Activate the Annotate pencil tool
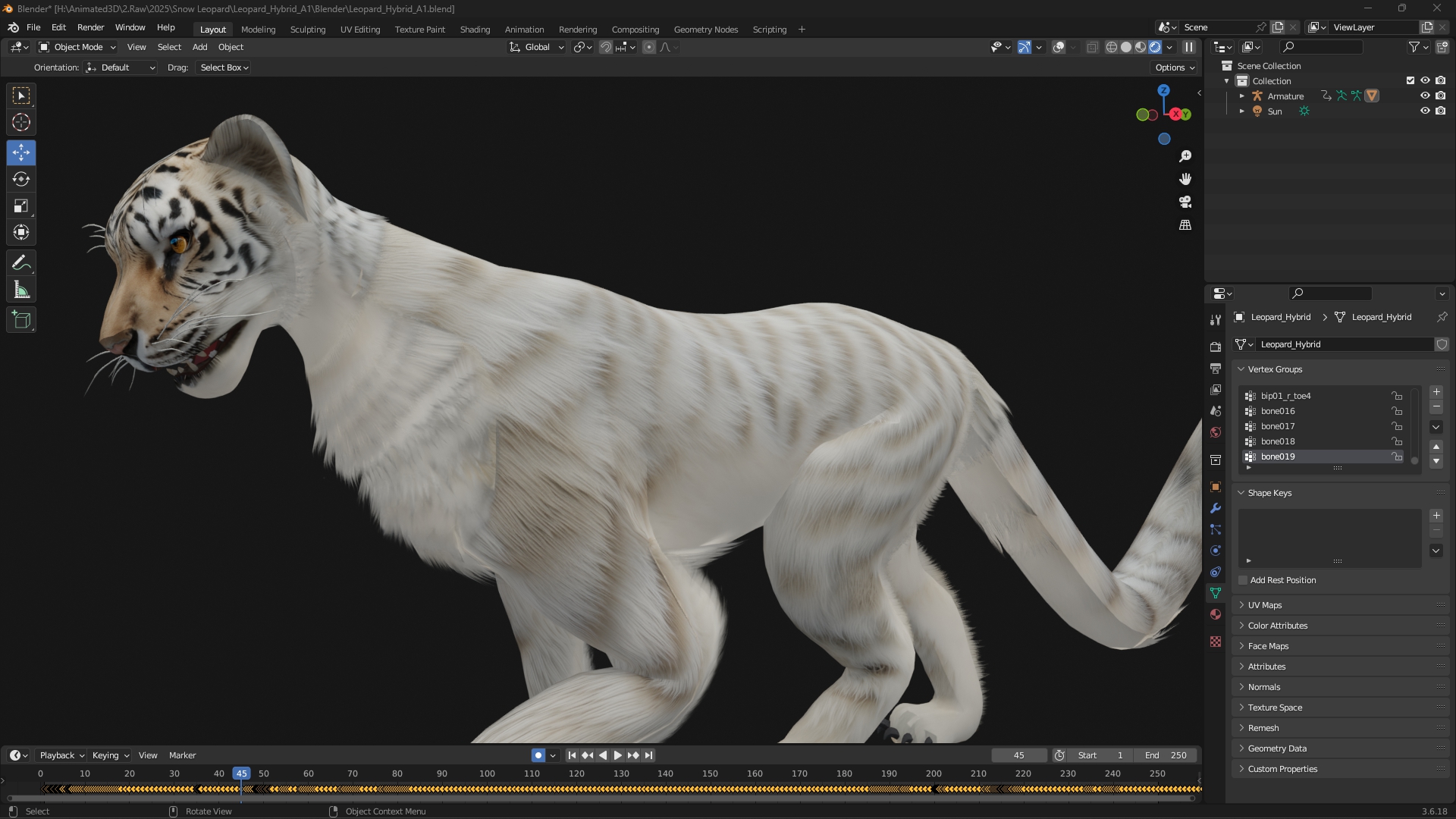 pyautogui.click(x=21, y=263)
